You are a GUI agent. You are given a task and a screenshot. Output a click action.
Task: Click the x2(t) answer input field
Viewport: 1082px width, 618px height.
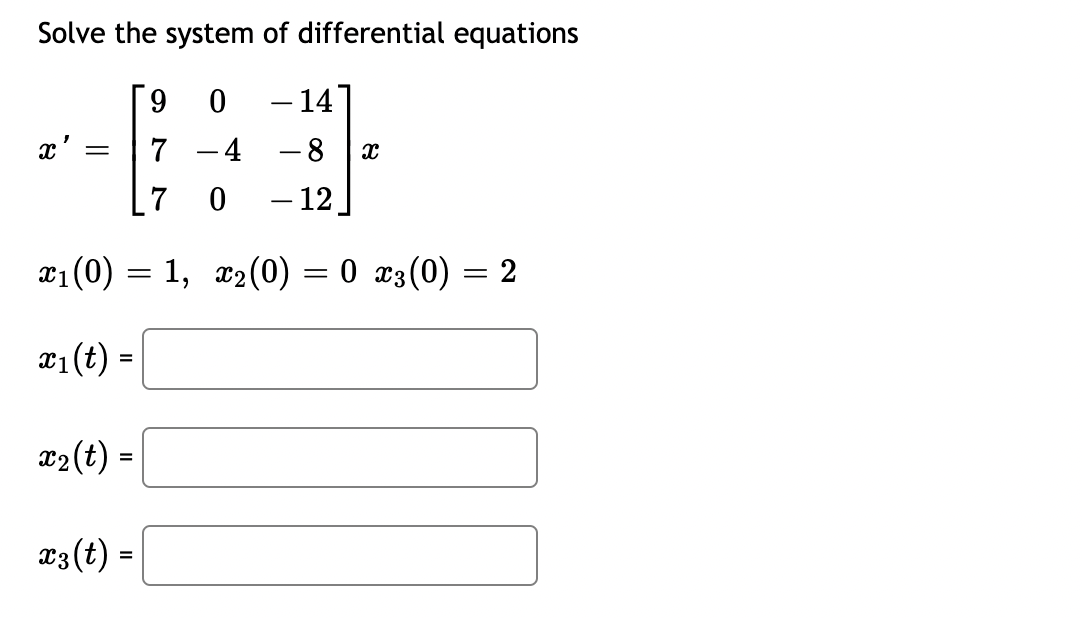coord(340,457)
